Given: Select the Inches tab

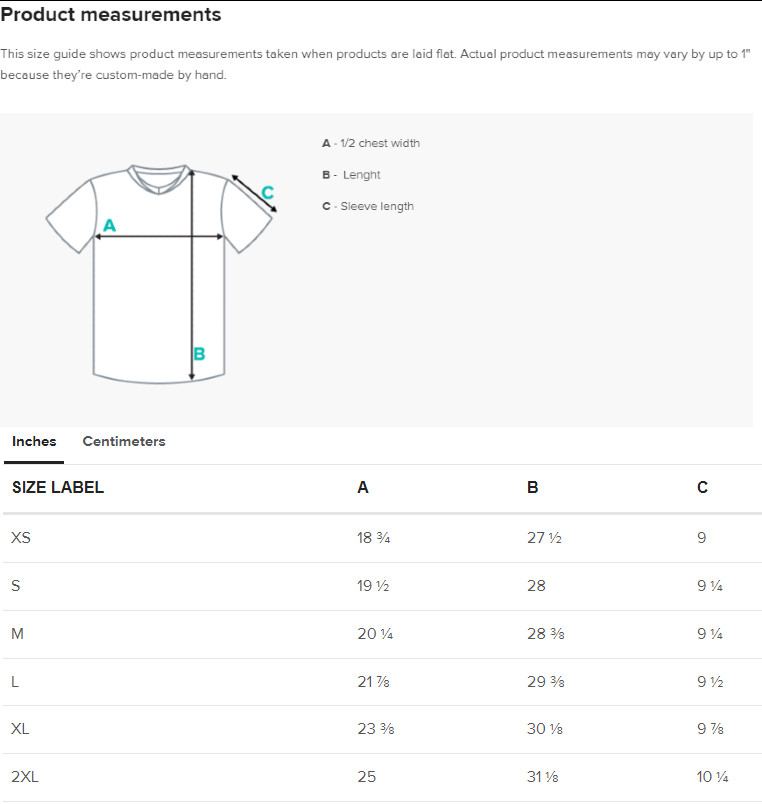Looking at the screenshot, I should pos(34,441).
